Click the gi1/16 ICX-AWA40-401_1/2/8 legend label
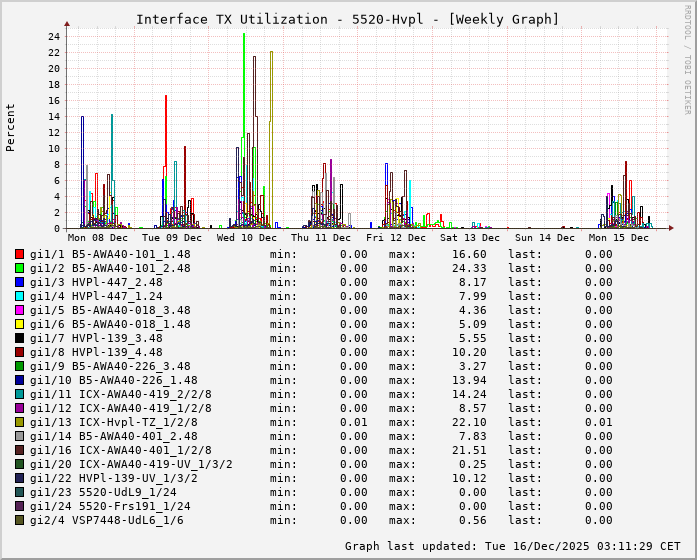 point(120,450)
